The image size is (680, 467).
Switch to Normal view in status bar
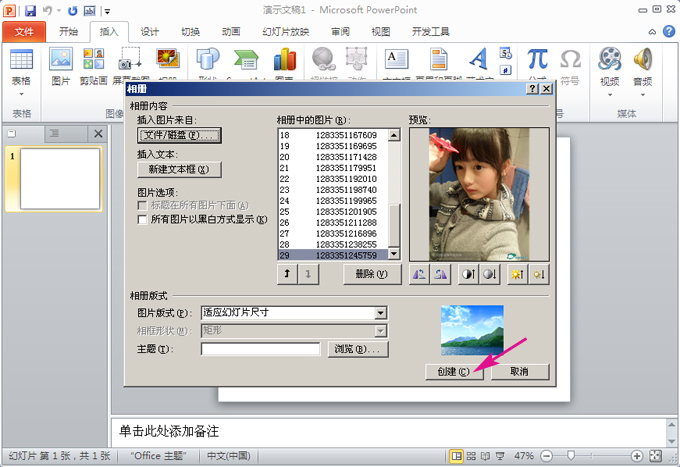click(456, 456)
